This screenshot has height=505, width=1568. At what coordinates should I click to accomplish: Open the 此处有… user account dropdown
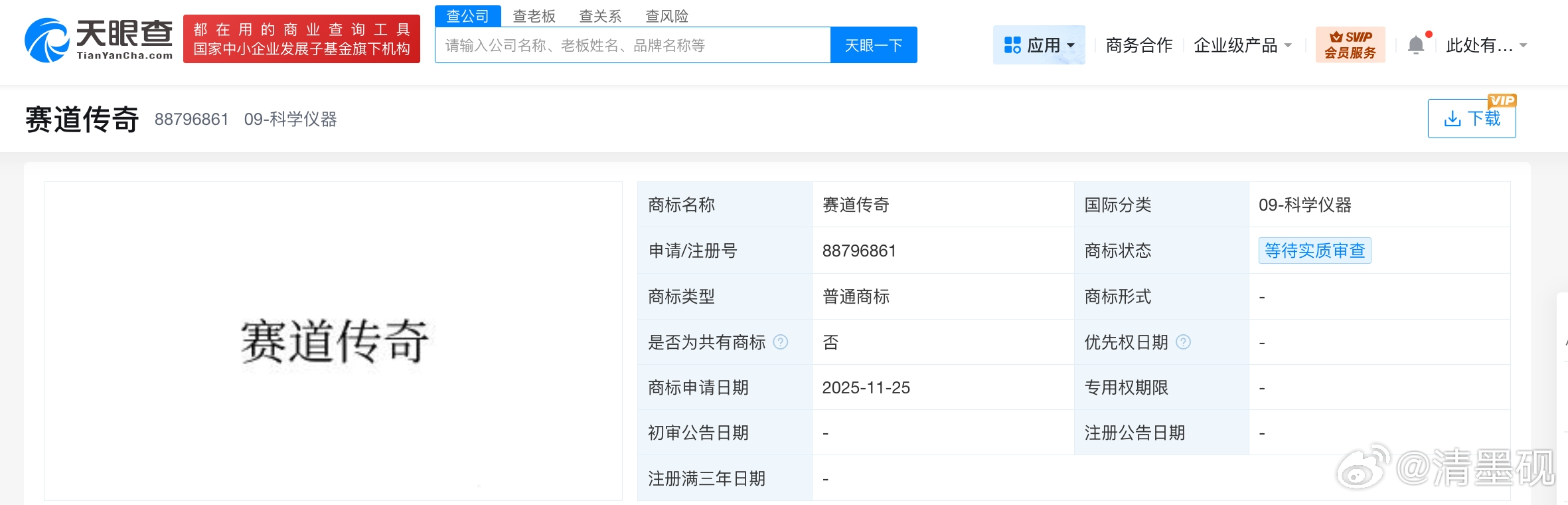pos(1486,45)
